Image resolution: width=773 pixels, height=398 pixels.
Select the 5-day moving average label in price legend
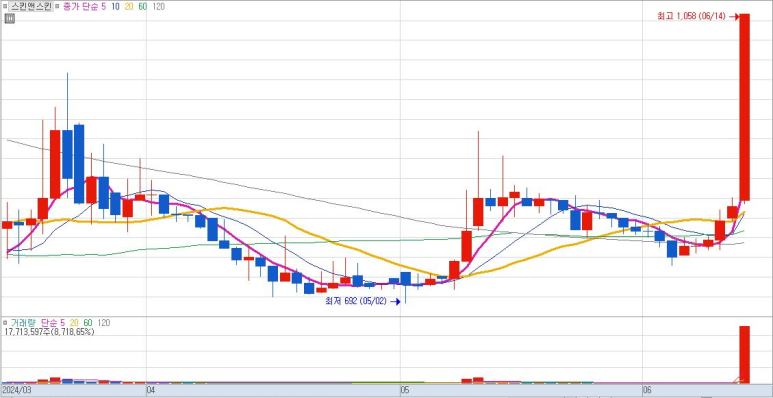pyautogui.click(x=104, y=6)
